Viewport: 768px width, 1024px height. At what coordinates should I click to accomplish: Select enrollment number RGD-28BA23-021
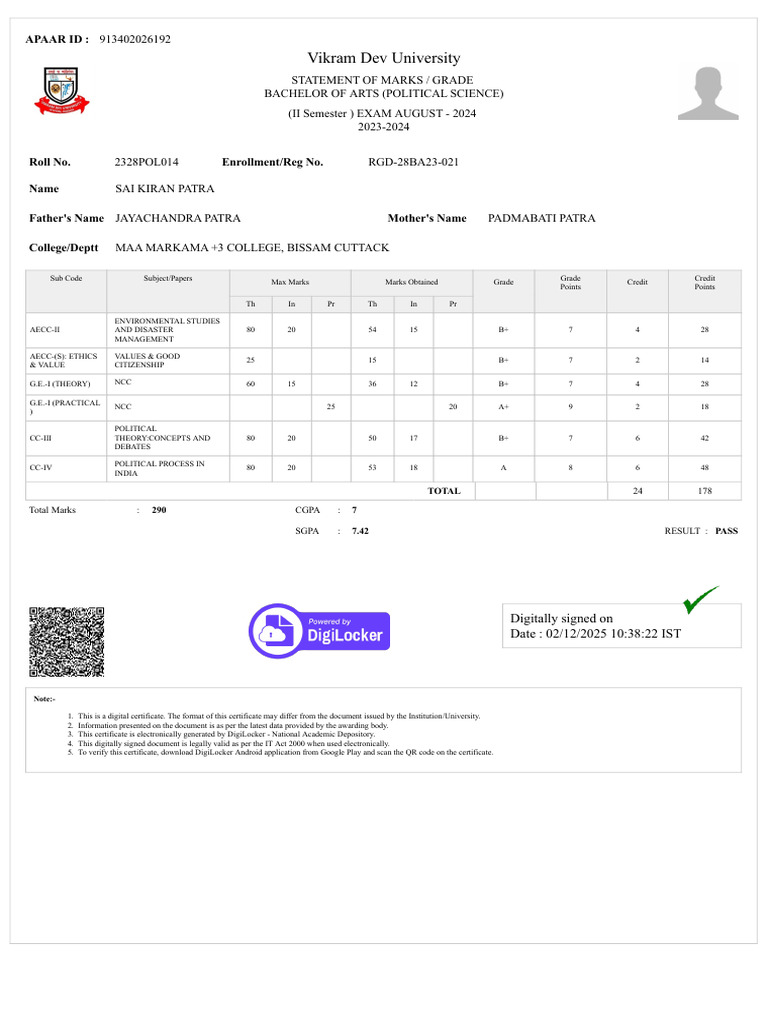413,162
